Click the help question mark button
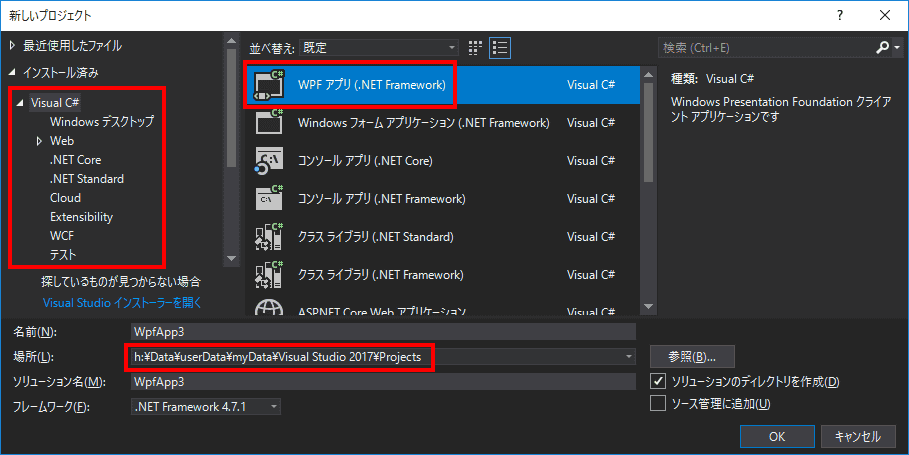This screenshot has height=455, width=909. (x=839, y=16)
